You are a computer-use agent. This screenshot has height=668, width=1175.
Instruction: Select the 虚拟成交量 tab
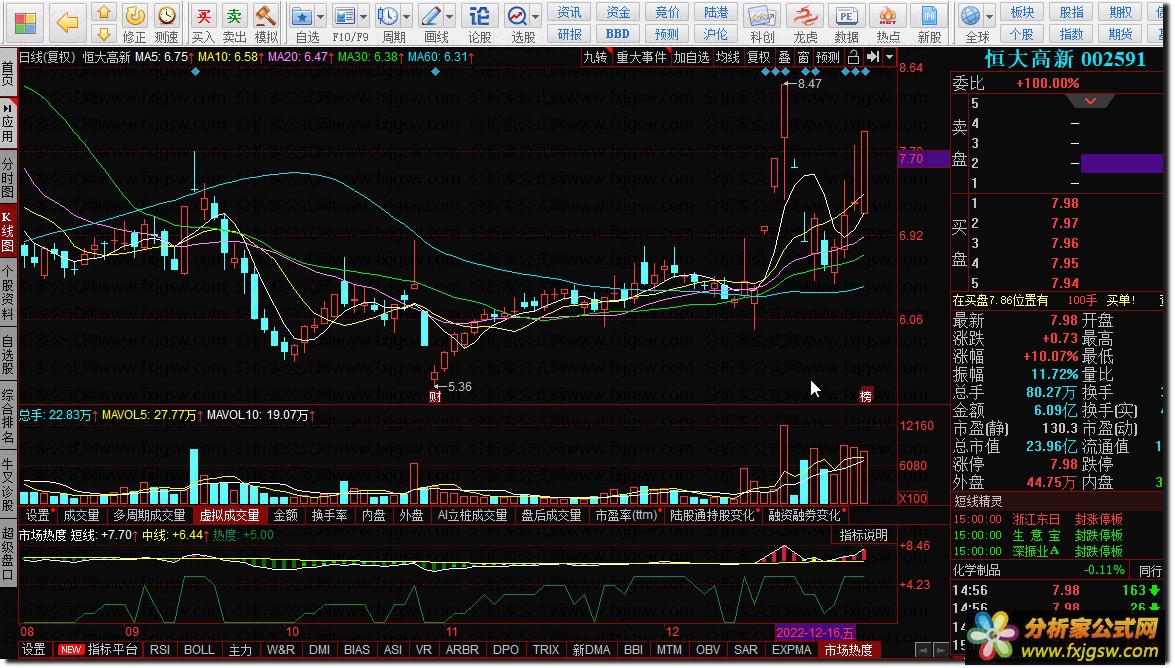pos(229,515)
